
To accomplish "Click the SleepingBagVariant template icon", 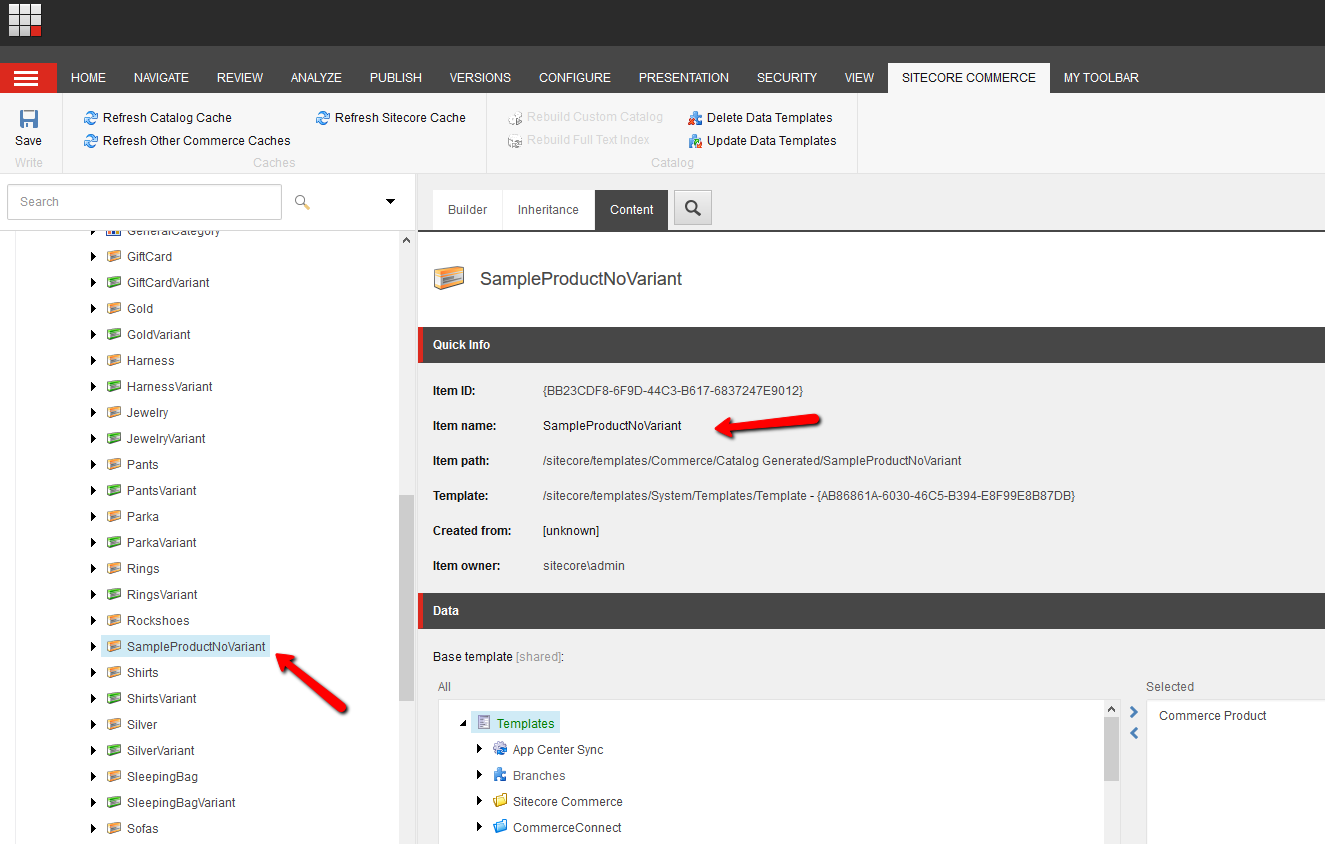I will click(114, 803).
